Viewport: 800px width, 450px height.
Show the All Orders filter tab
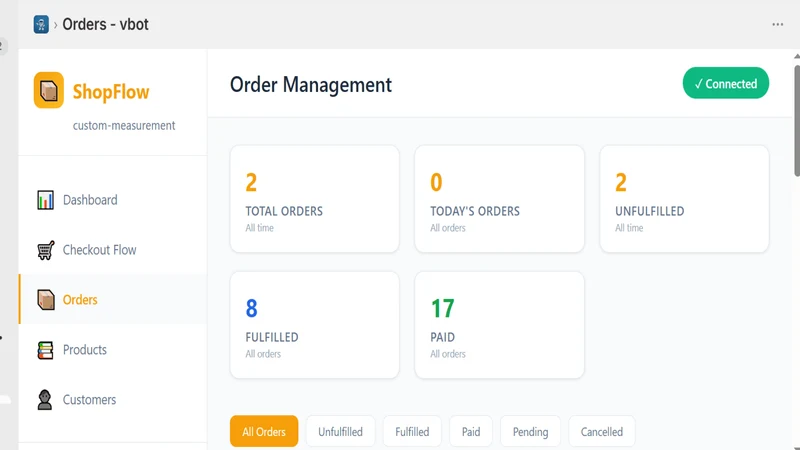(x=264, y=432)
